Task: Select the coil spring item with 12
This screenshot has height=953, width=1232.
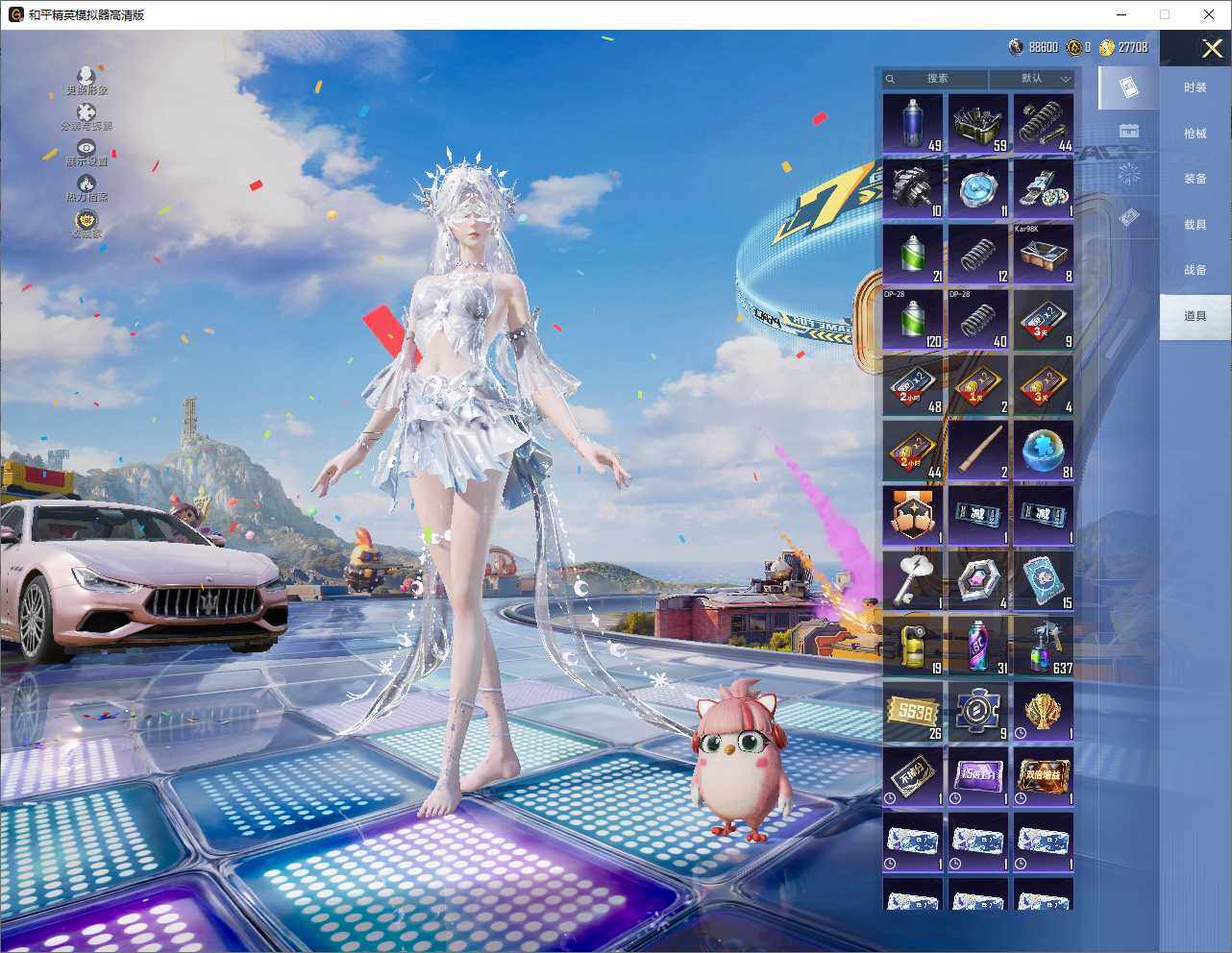Action: click(x=978, y=254)
